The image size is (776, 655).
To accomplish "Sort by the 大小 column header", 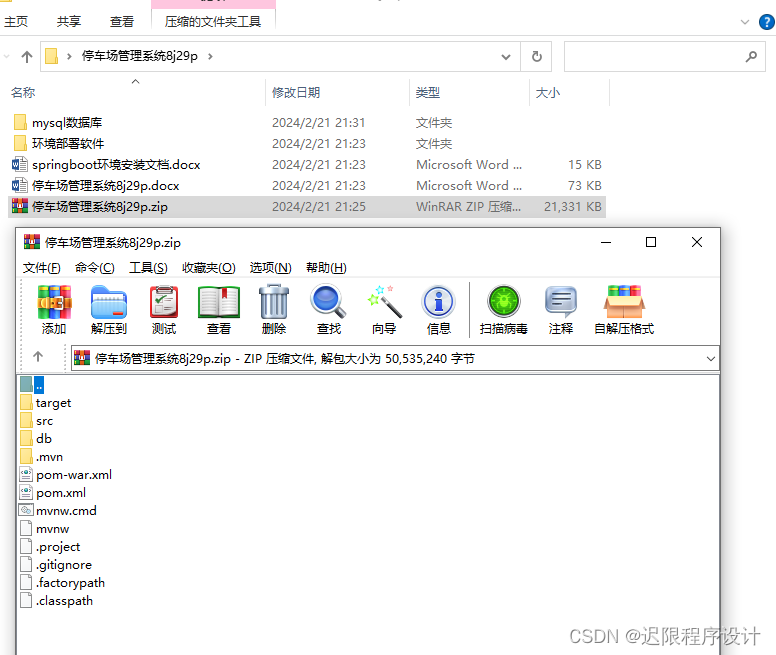I will 548,93.
